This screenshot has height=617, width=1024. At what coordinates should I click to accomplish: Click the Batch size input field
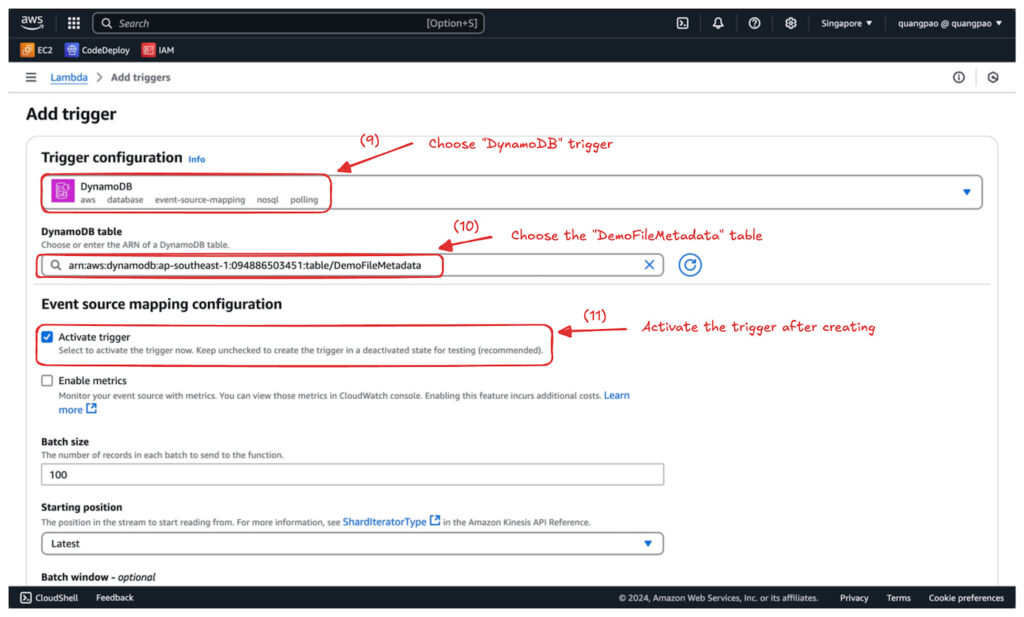pos(353,475)
